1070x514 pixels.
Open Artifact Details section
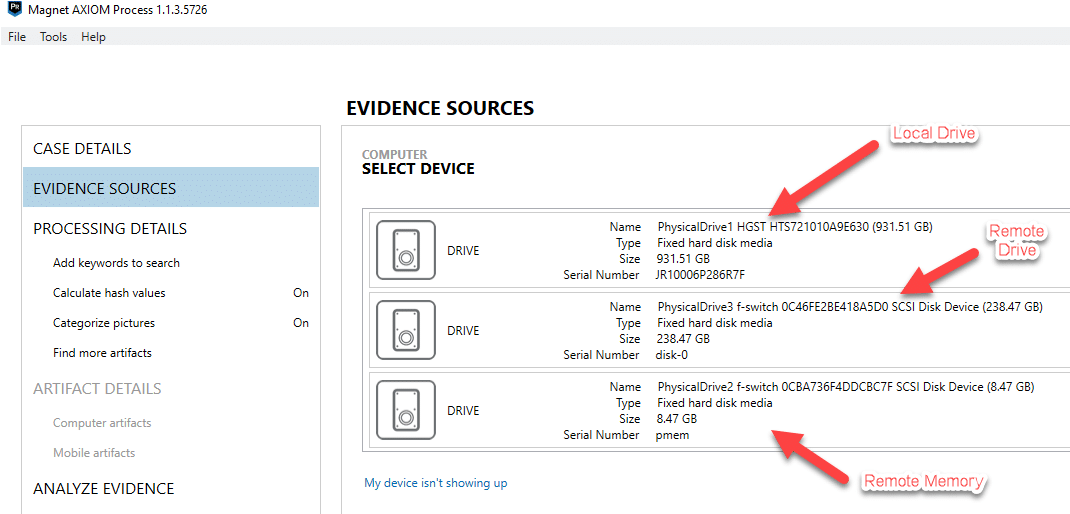pyautogui.click(x=98, y=388)
